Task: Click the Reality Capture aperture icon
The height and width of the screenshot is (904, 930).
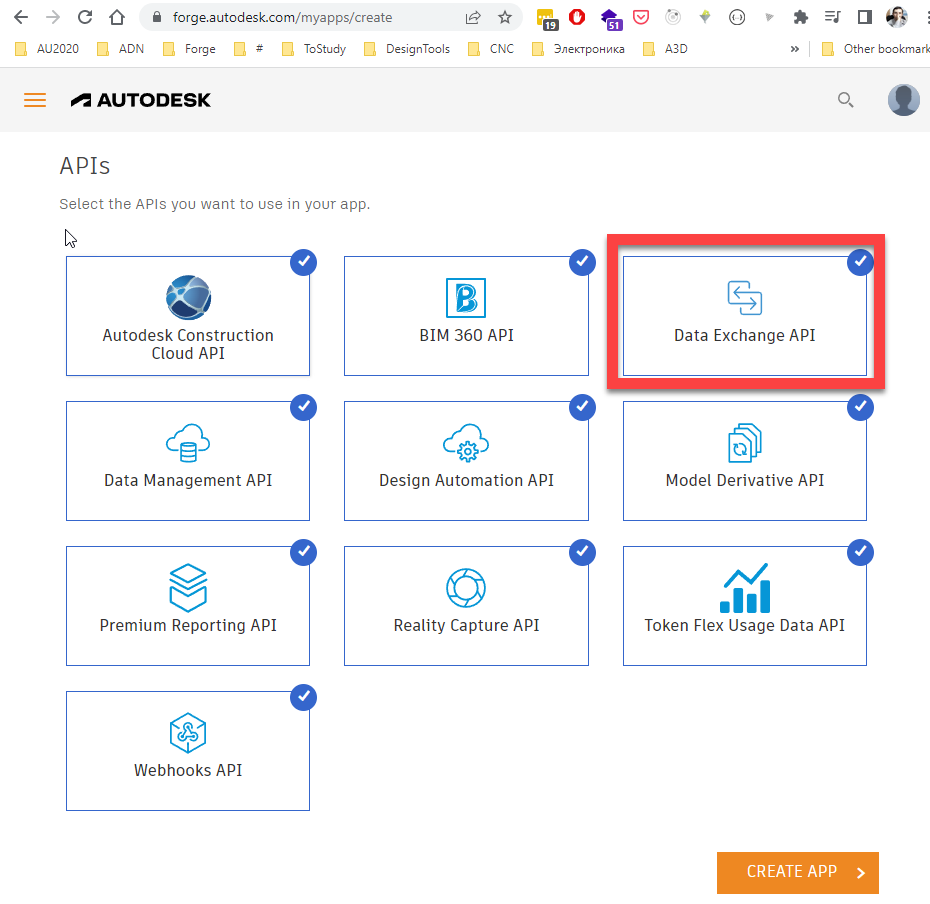Action: 466,588
